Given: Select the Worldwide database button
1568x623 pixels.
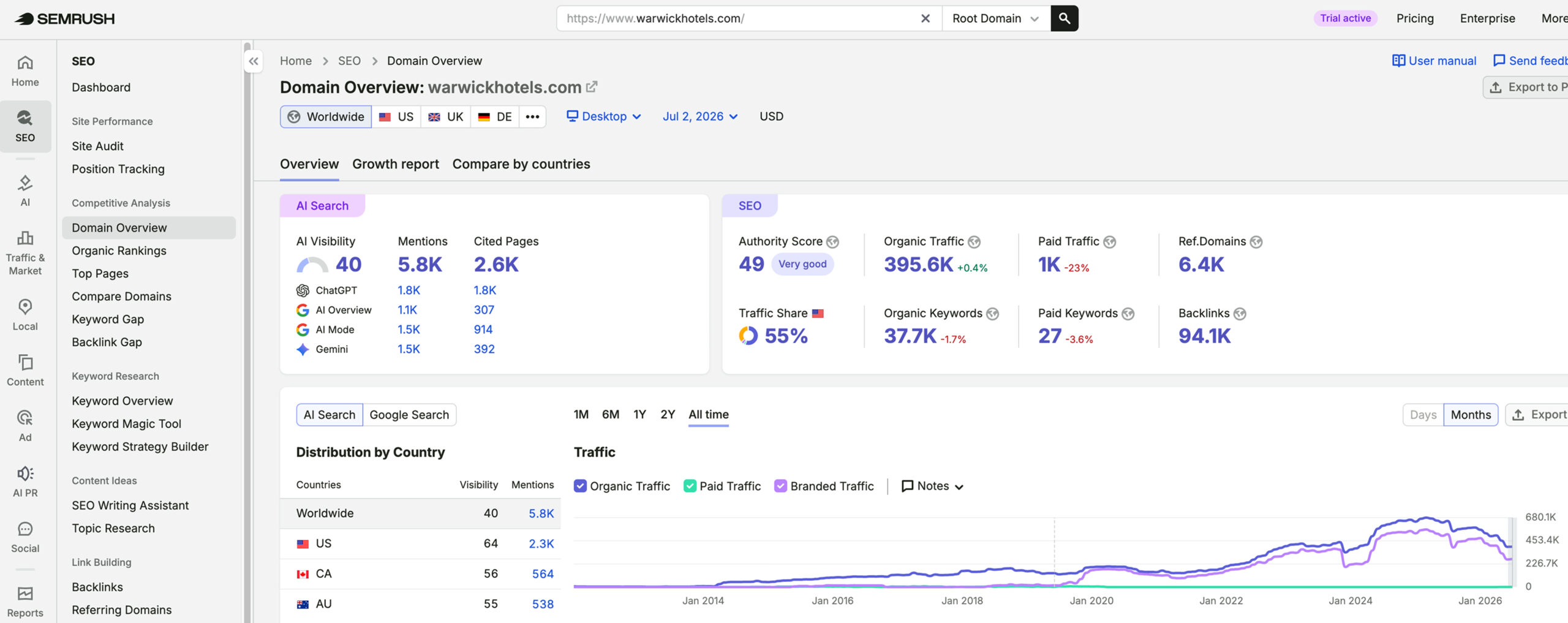Looking at the screenshot, I should [326, 116].
